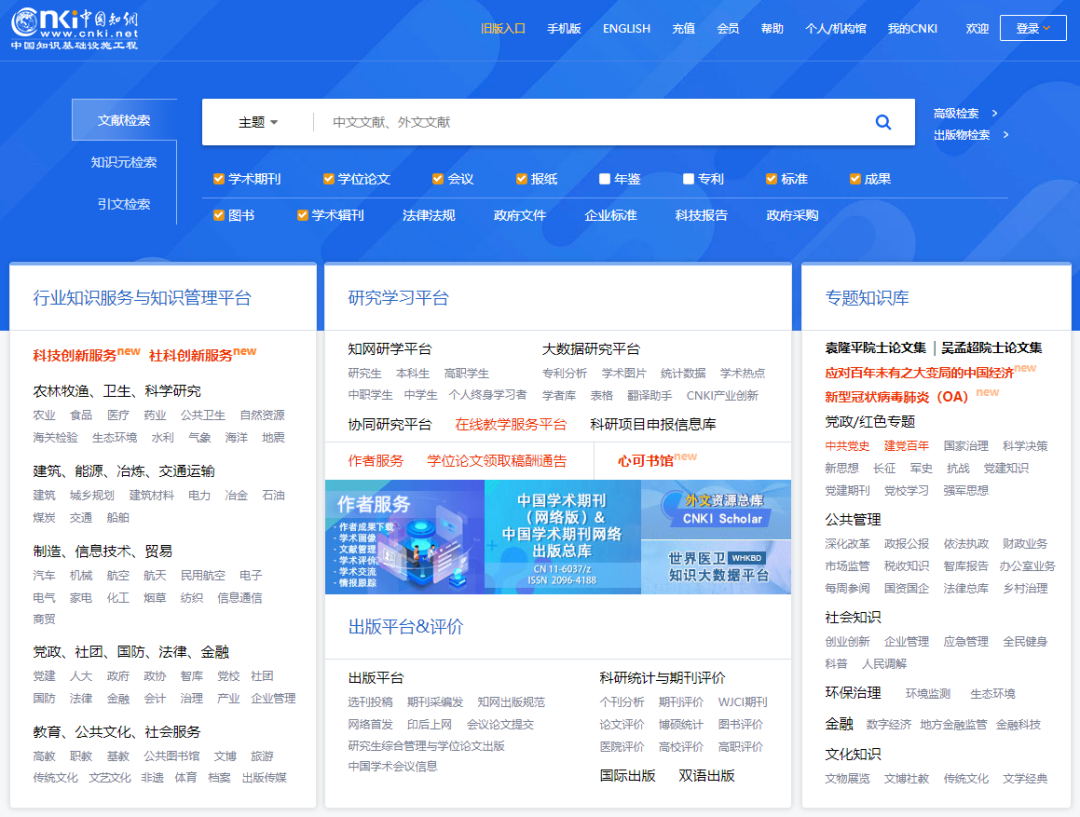Screen dimensions: 1080x817
Task: Open the 旧版入口 link
Action: click(x=502, y=28)
